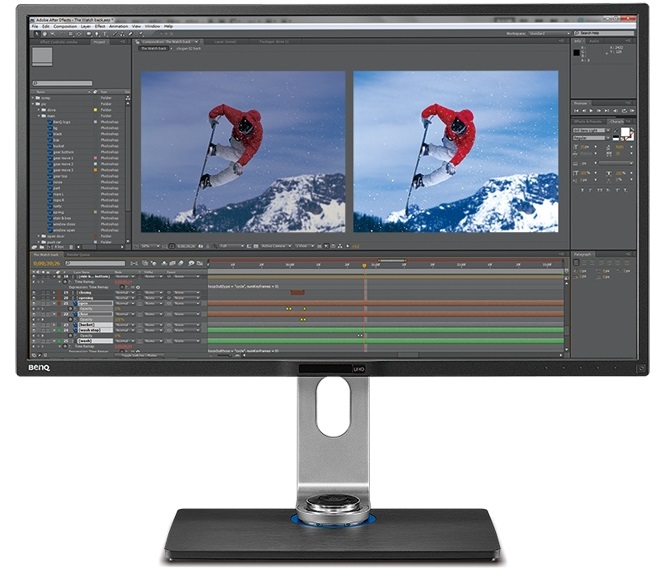Step back one frame in Preview panel
Viewport: 670px width, 568px height.
click(584, 111)
